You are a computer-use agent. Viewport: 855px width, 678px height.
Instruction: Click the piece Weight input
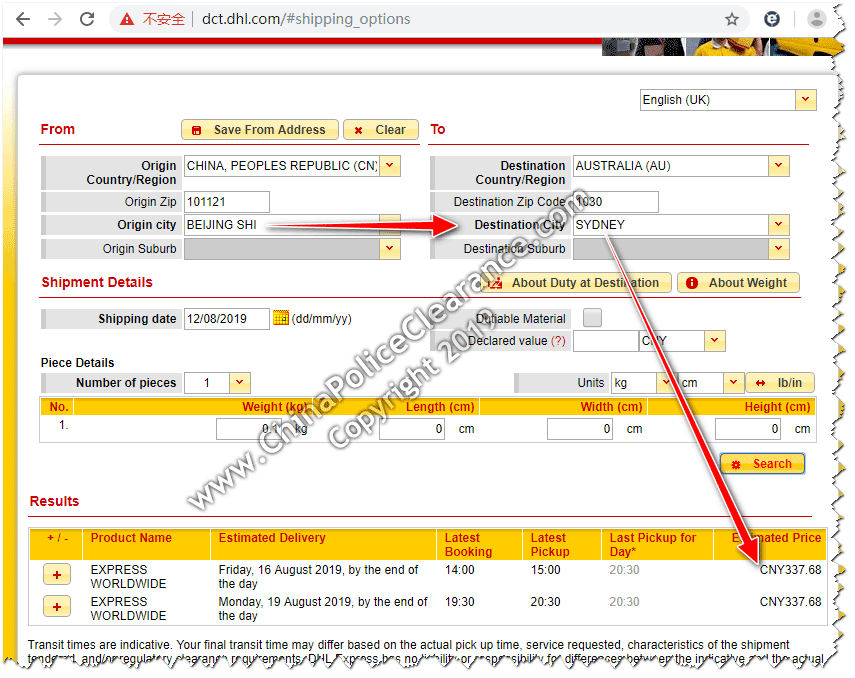click(x=249, y=429)
